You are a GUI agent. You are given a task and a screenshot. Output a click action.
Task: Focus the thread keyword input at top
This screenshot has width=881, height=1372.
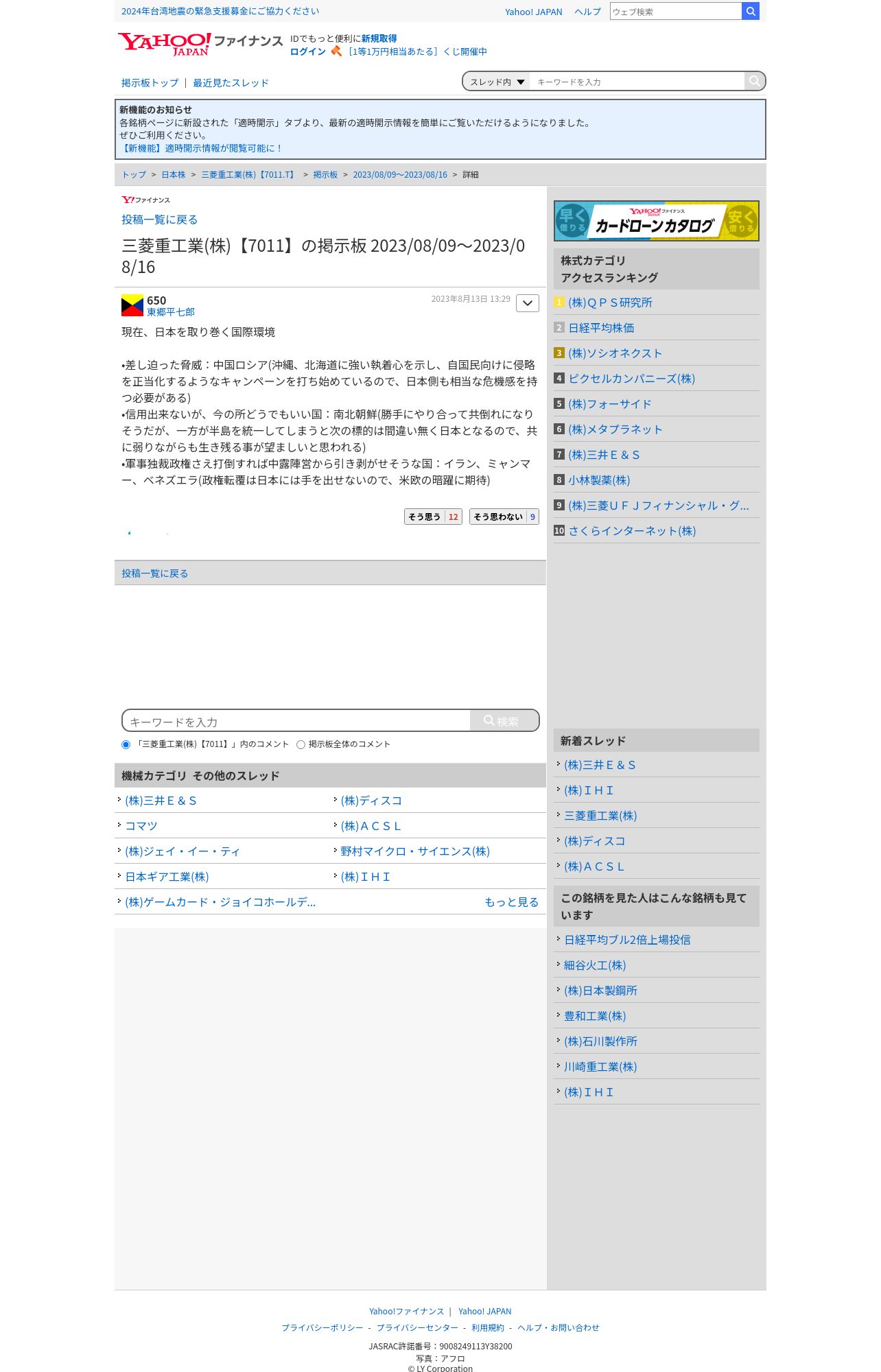[x=637, y=82]
